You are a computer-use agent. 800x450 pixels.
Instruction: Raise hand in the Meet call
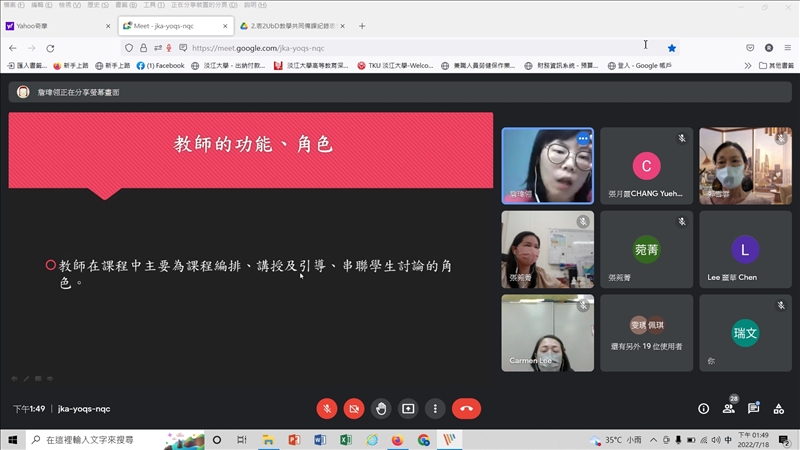380,408
